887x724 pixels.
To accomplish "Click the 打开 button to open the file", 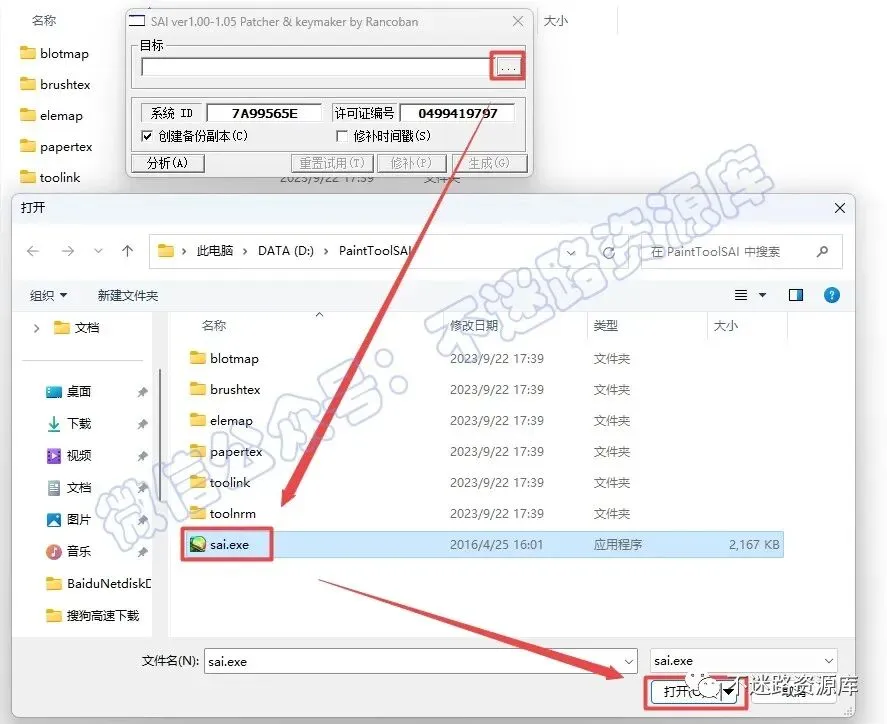I will coord(694,691).
